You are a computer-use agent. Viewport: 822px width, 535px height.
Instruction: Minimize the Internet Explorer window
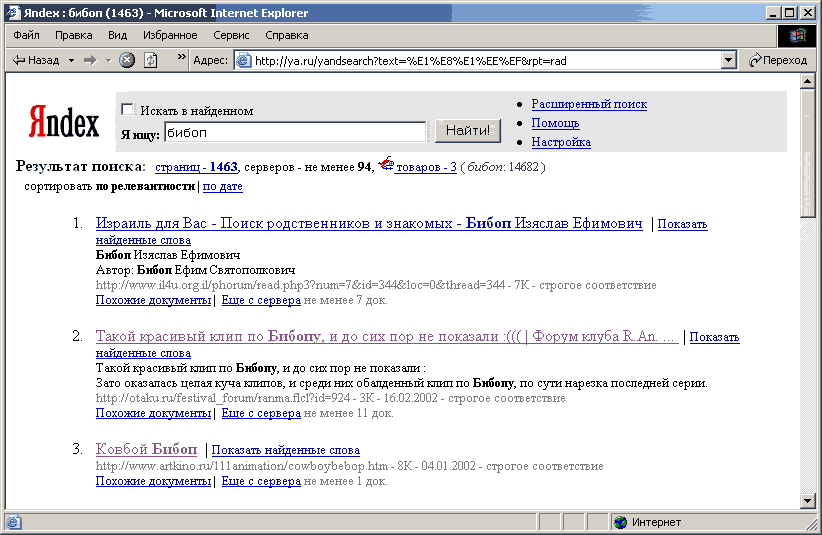tap(773, 13)
